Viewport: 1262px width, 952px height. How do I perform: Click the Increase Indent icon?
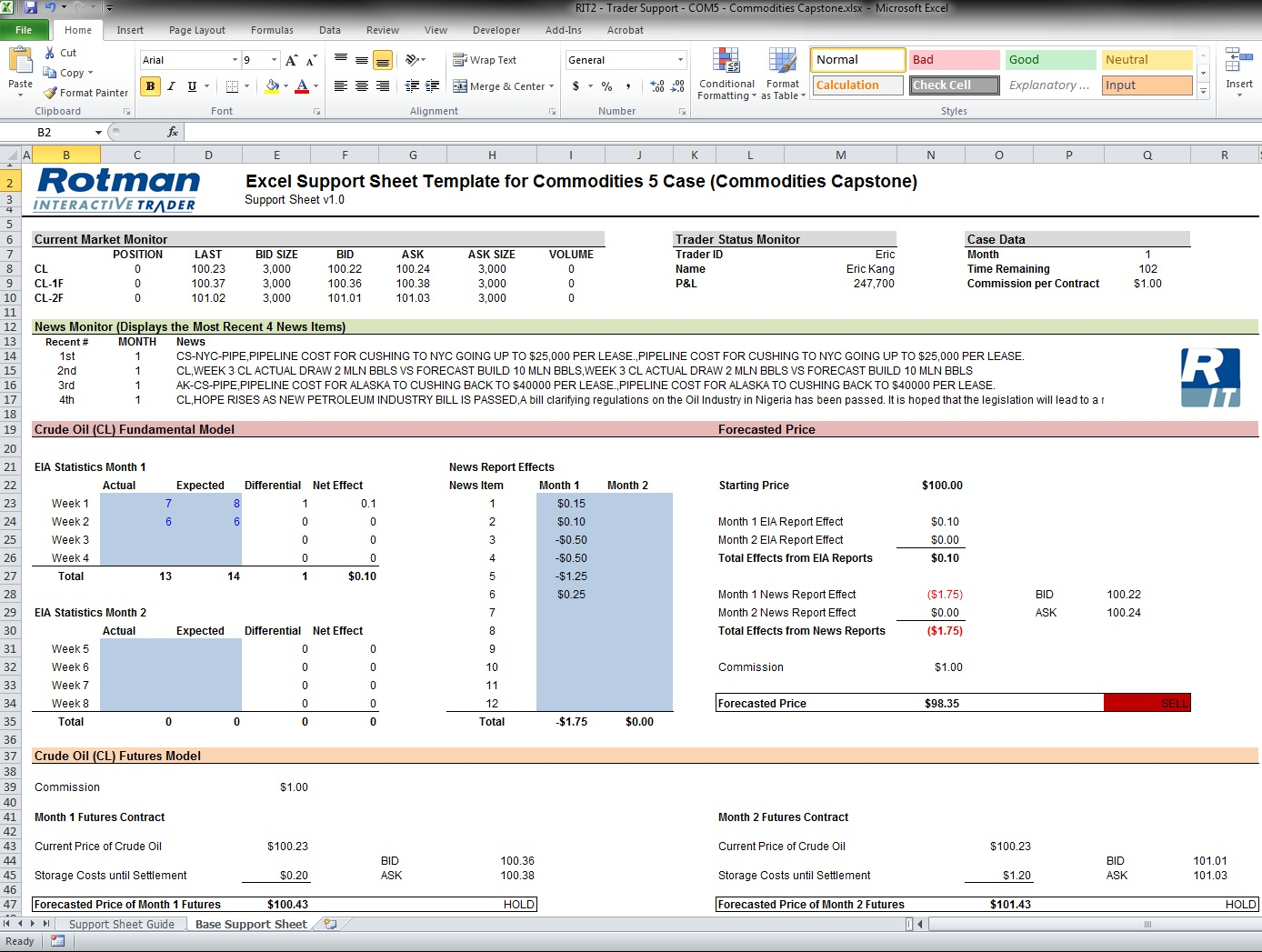coord(433,86)
